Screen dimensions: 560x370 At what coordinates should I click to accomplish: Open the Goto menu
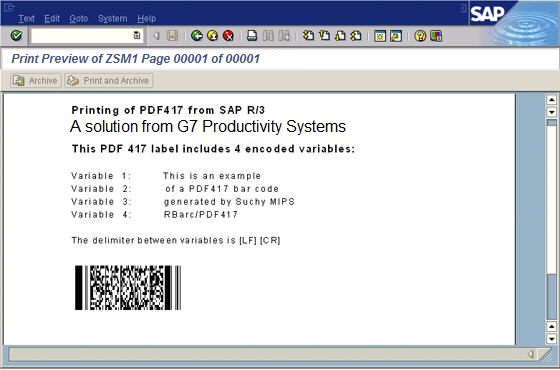pyautogui.click(x=79, y=19)
